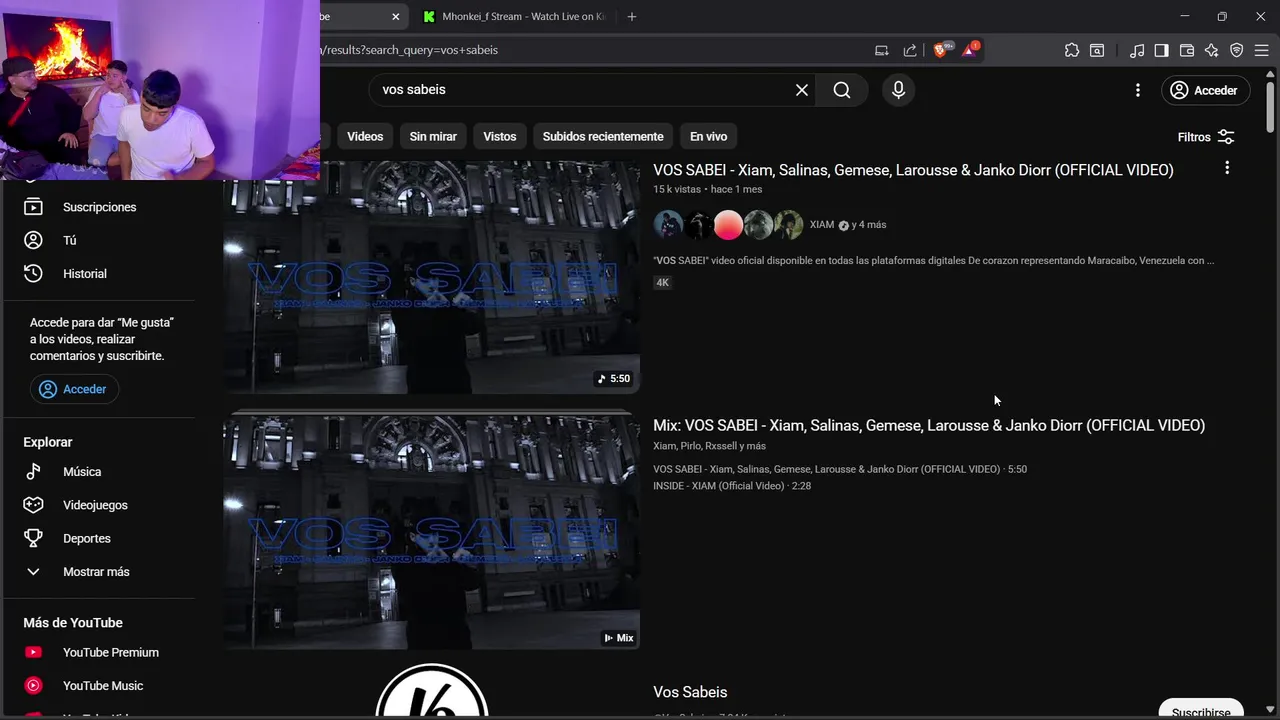This screenshot has width=1280, height=720.
Task: Close the current YouTube browser tab
Action: (x=395, y=17)
